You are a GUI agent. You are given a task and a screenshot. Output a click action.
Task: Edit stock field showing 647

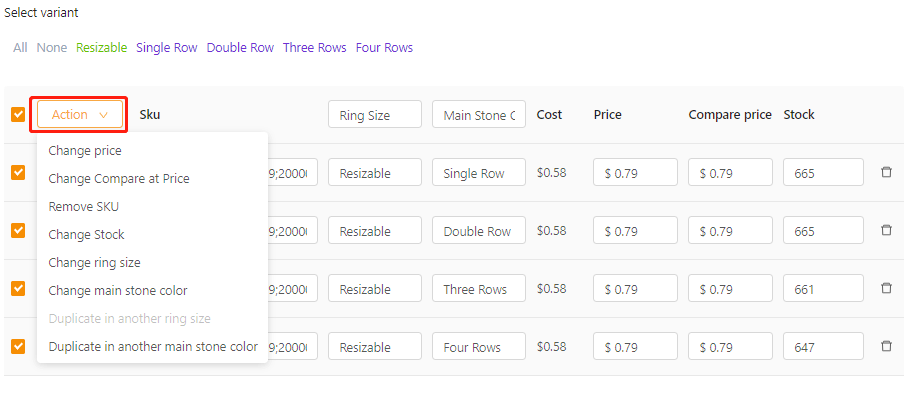coord(823,347)
